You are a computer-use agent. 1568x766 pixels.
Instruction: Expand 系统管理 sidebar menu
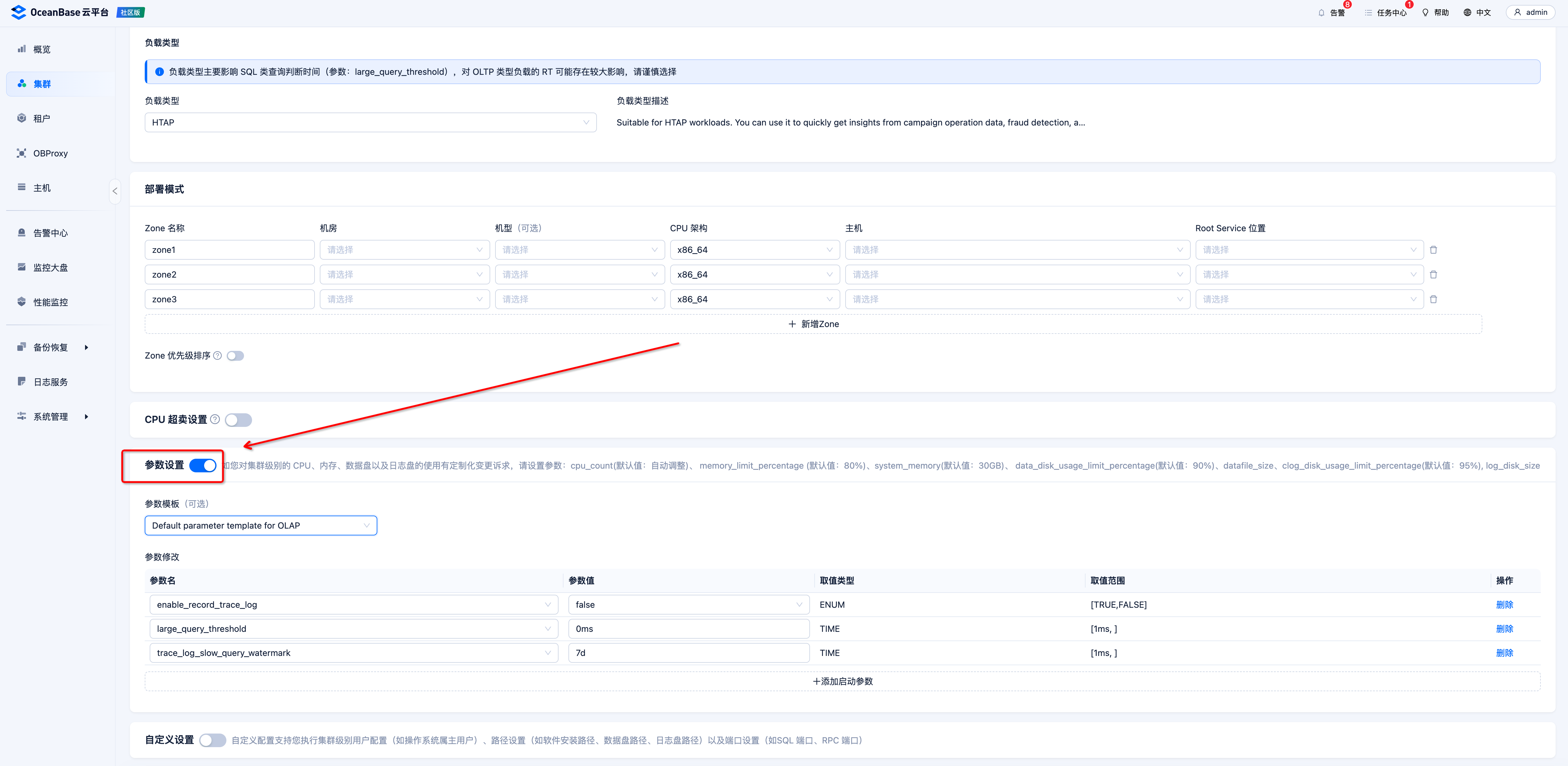[51, 417]
